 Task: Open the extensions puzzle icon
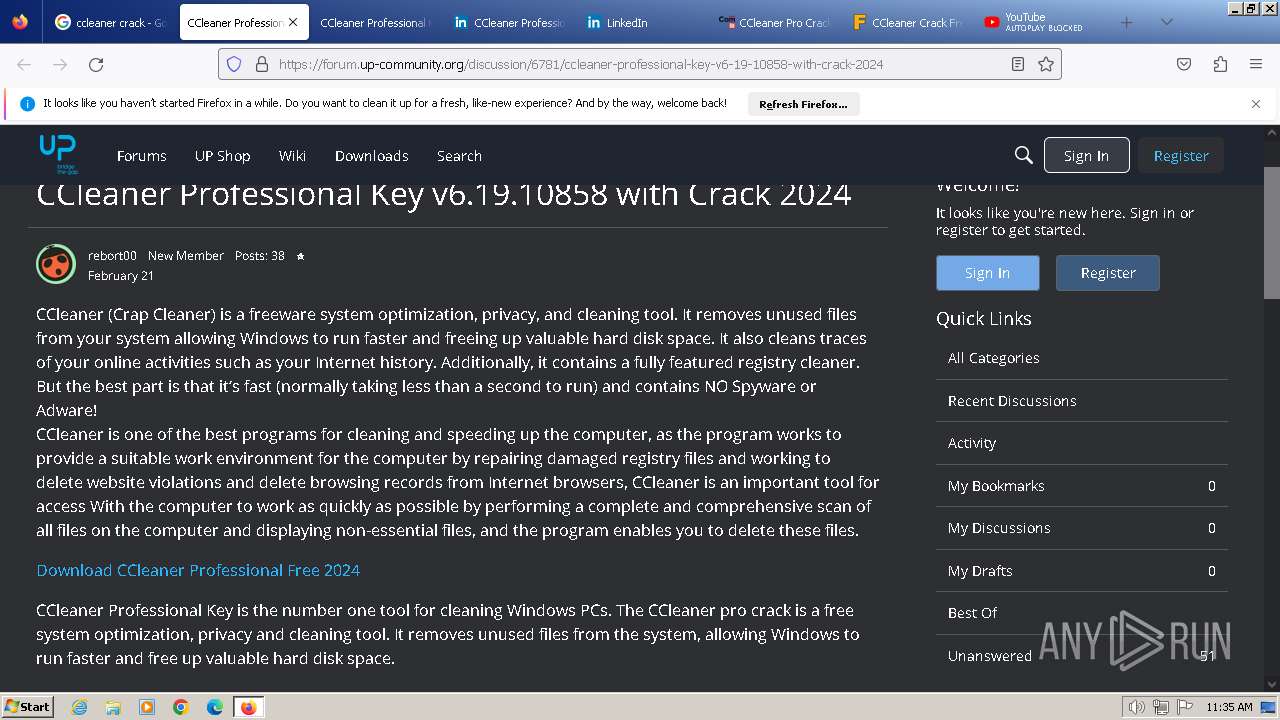click(x=1220, y=64)
